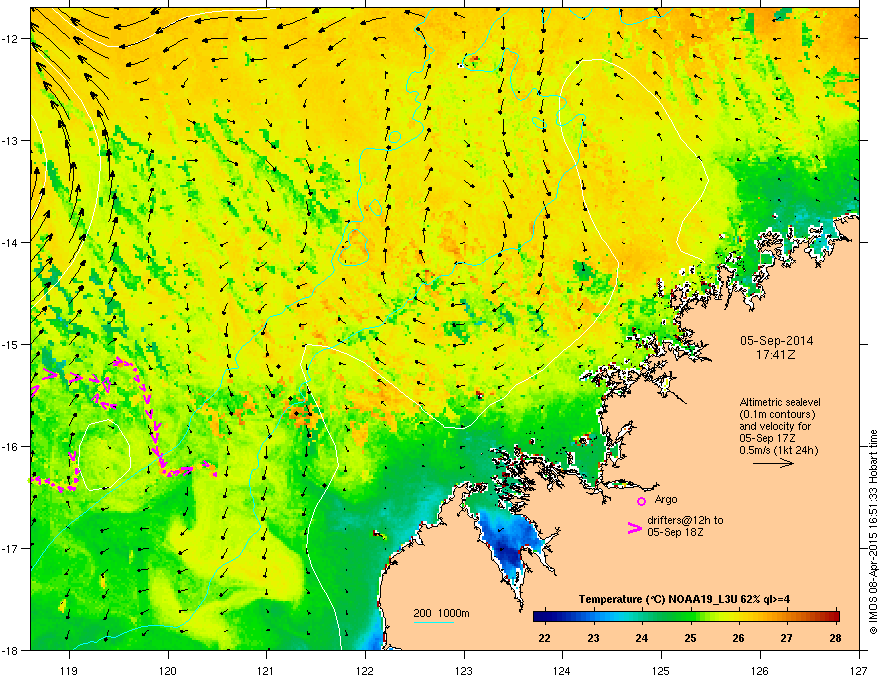Click the '-12' latitude axis label

pyautogui.click(x=10, y=38)
